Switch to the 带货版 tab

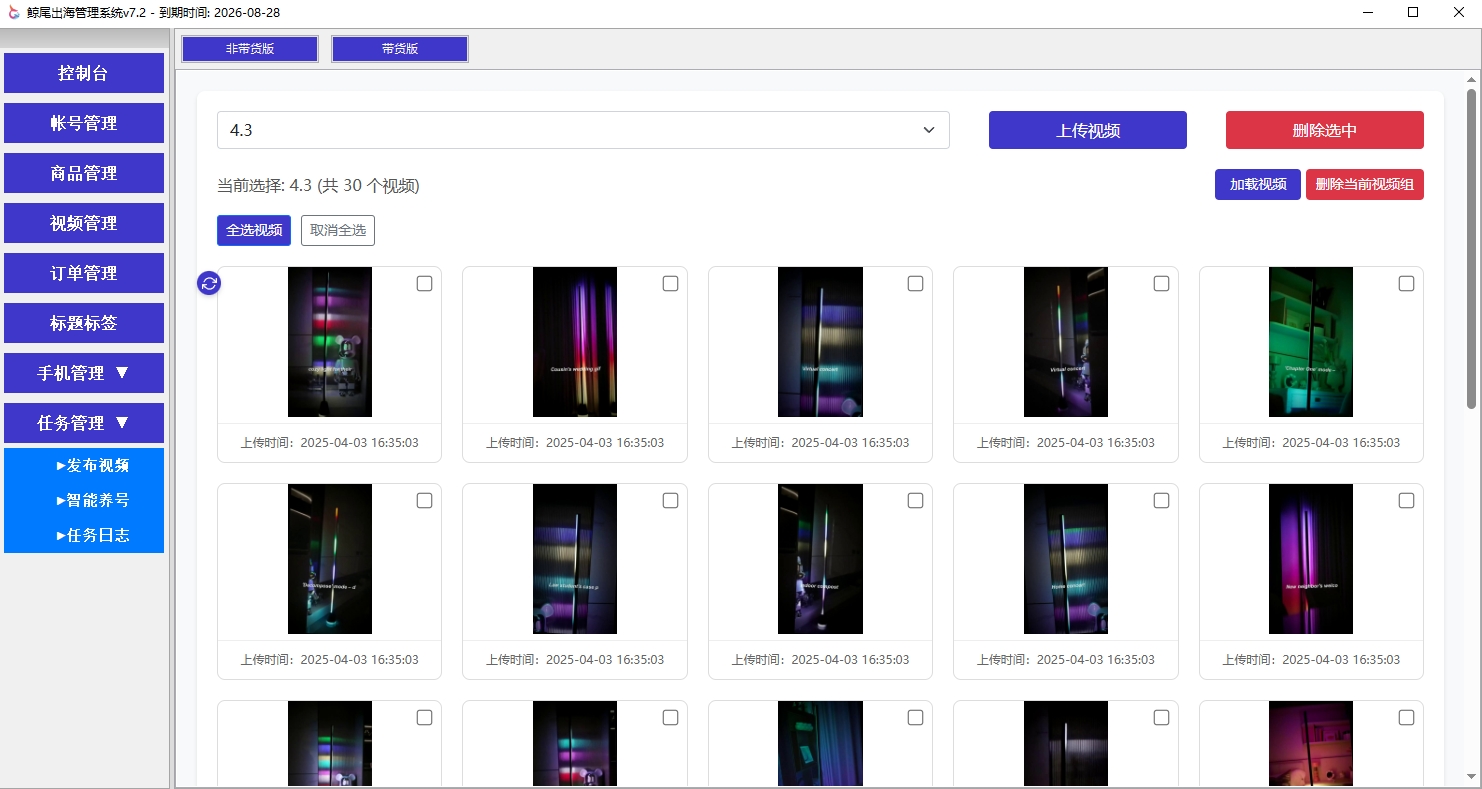[400, 49]
